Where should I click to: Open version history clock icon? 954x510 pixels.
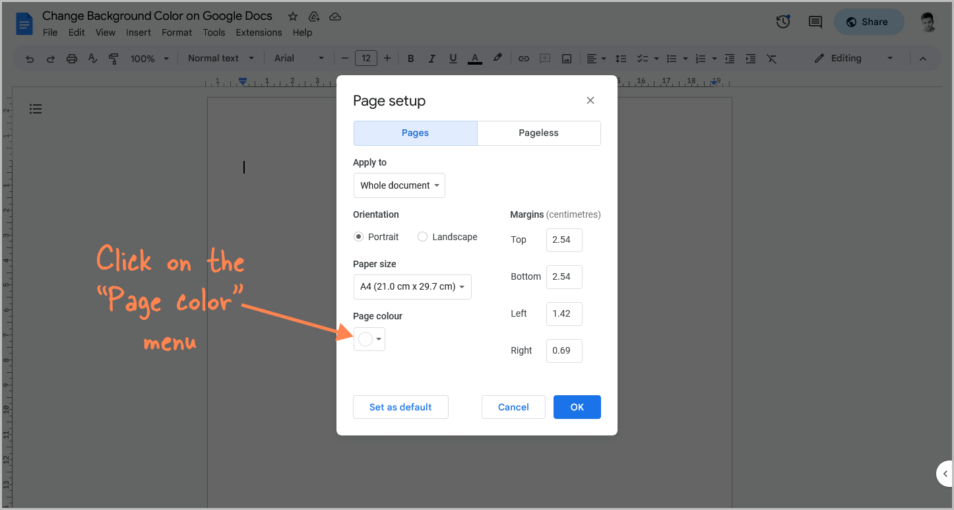(783, 22)
